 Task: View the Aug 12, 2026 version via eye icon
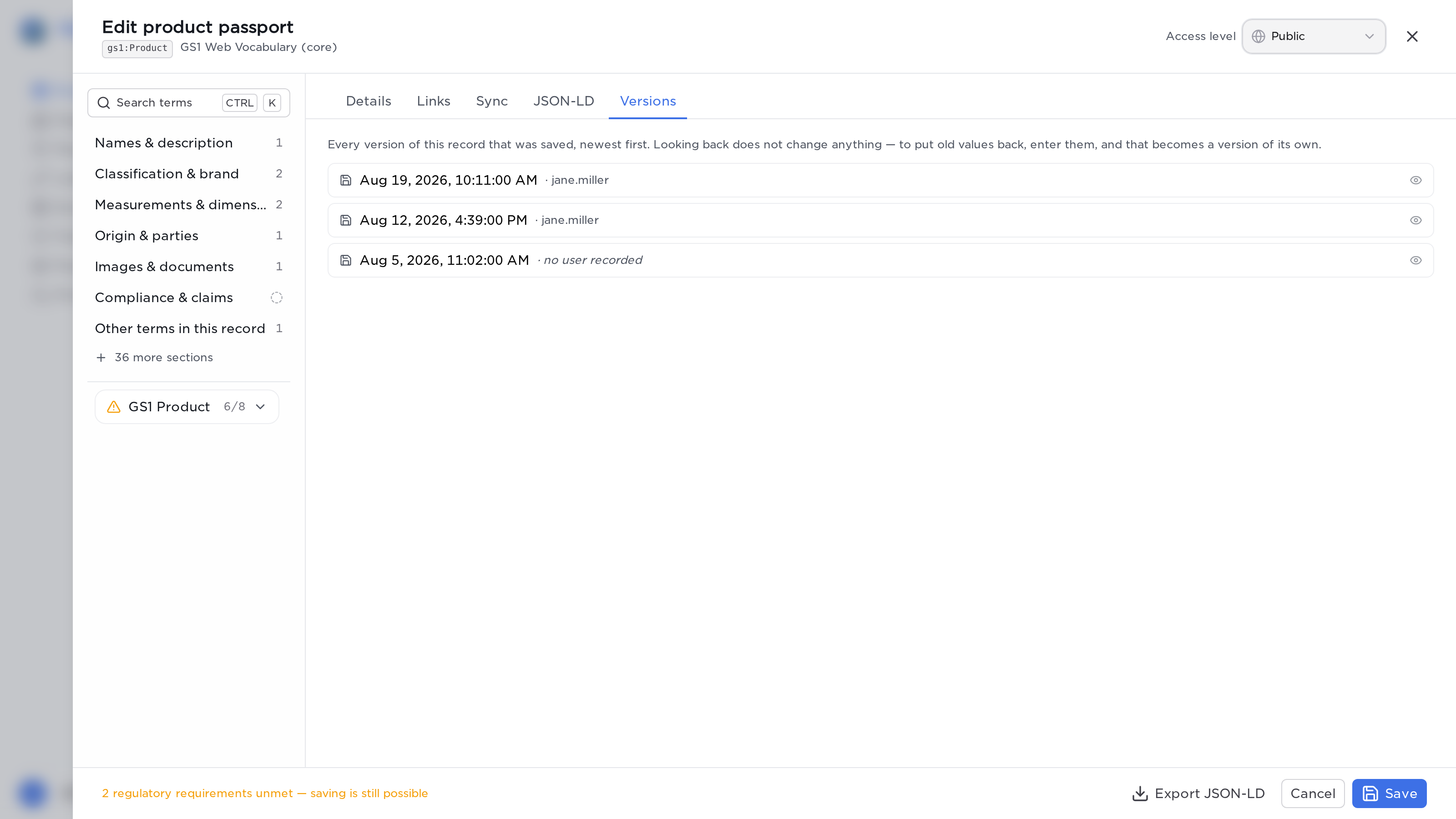click(x=1416, y=220)
